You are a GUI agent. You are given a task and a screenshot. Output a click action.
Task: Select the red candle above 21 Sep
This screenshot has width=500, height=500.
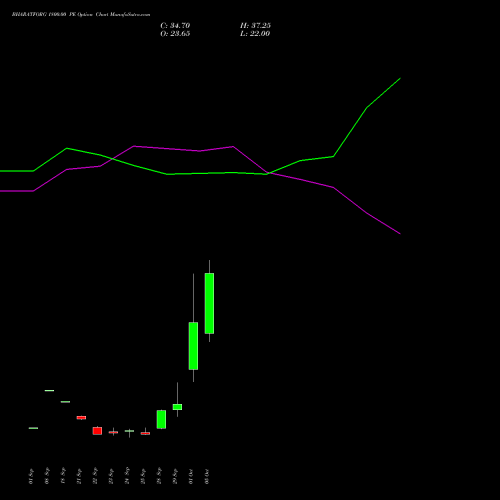[81, 417]
